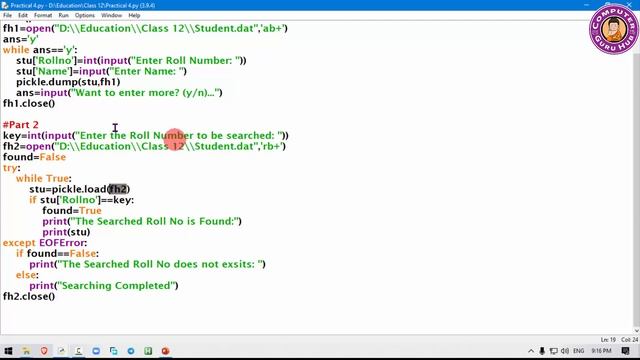Click the "Searching Completed" print line
This screenshot has width=640, height=360.
click(104, 285)
